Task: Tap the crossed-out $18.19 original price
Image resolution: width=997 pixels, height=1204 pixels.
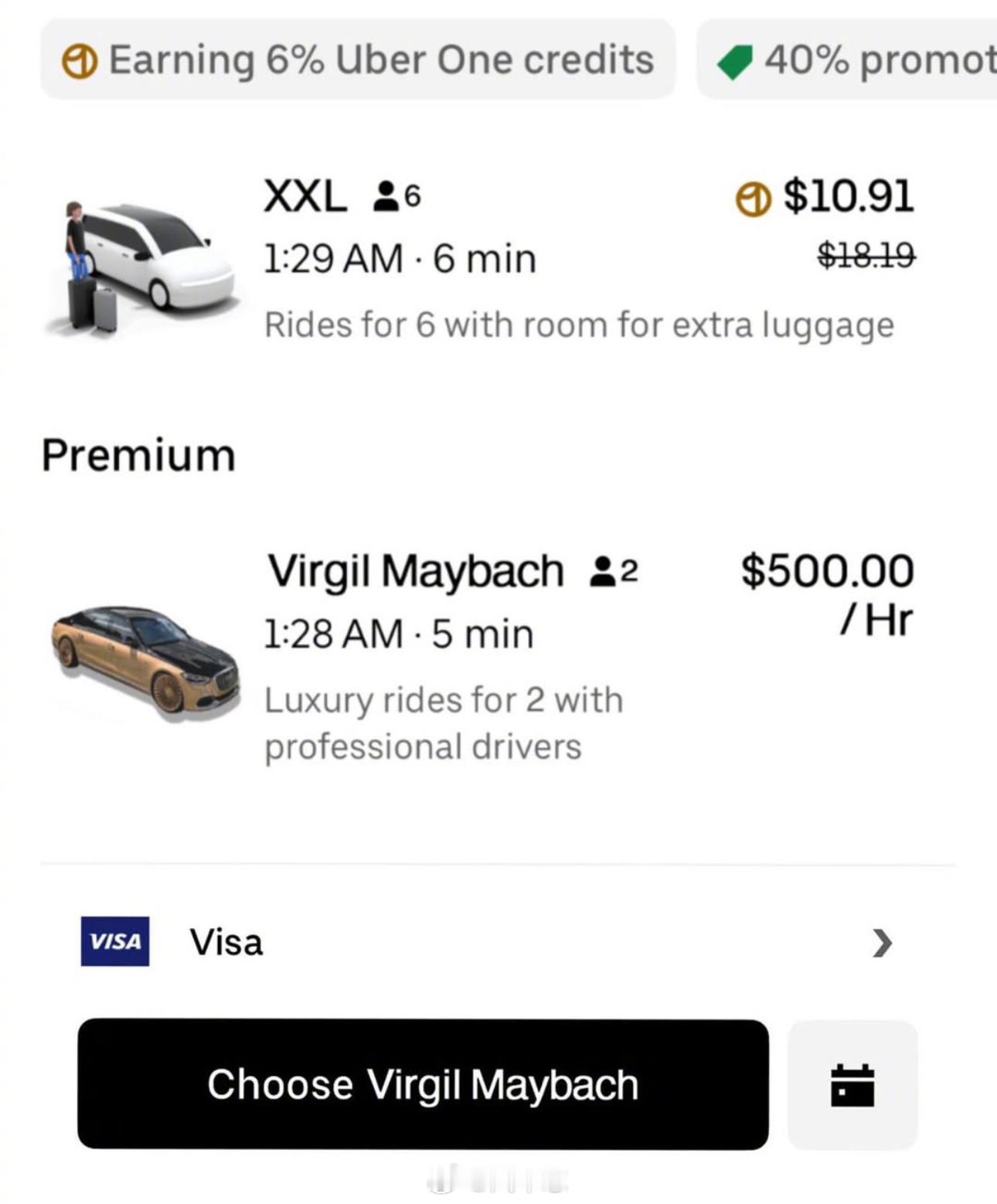Action: [866, 254]
